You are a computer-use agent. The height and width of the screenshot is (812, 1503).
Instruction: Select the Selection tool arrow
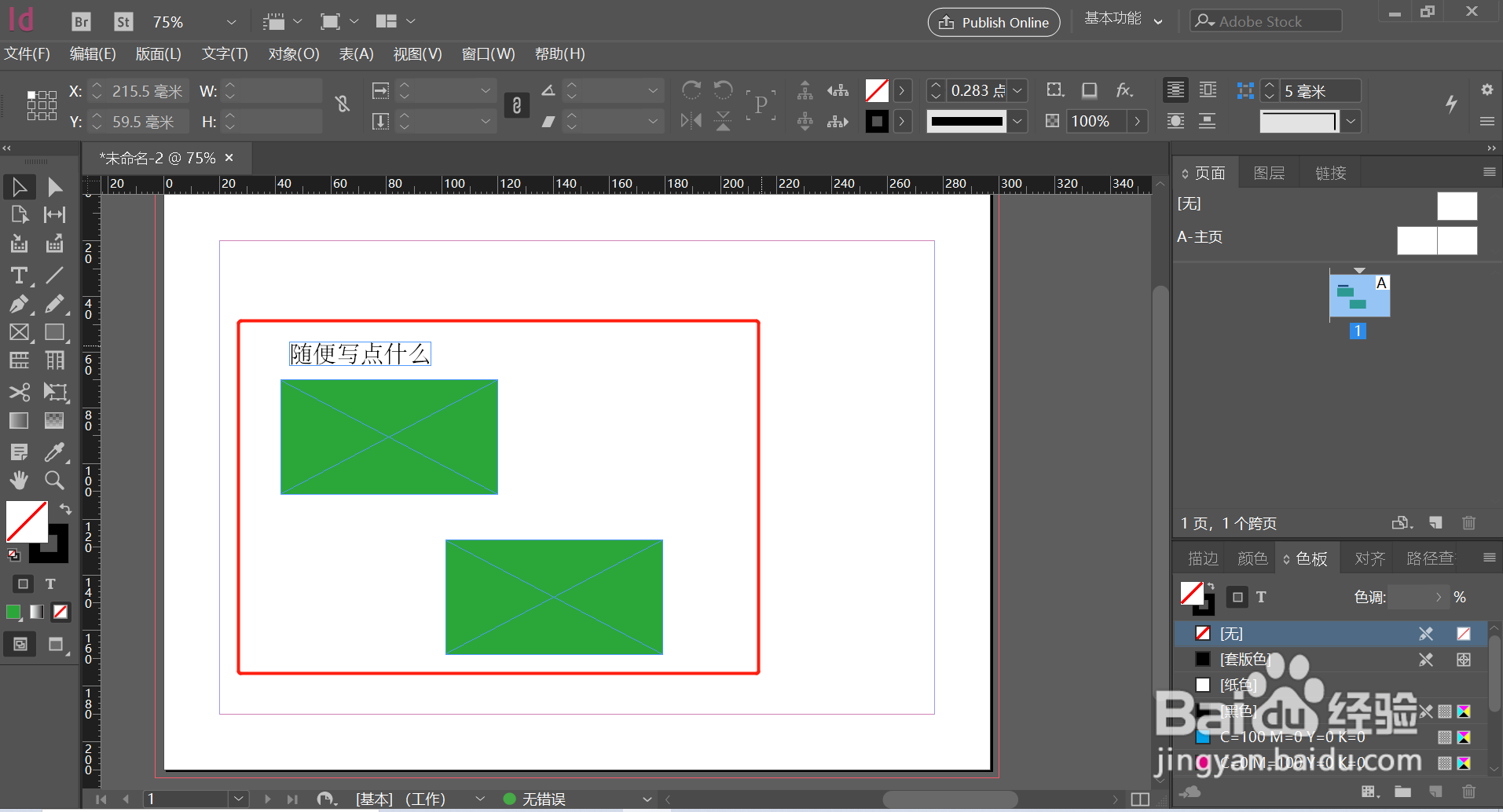[20, 187]
